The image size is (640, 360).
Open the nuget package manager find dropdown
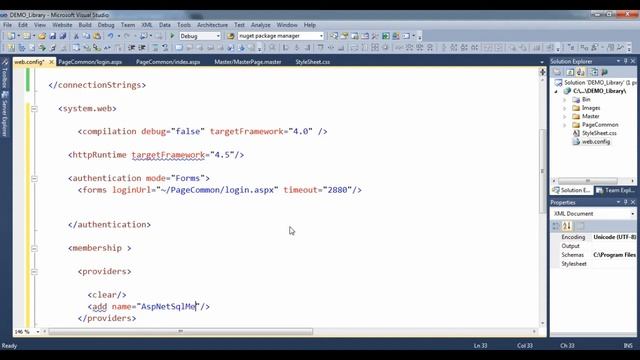[321, 36]
